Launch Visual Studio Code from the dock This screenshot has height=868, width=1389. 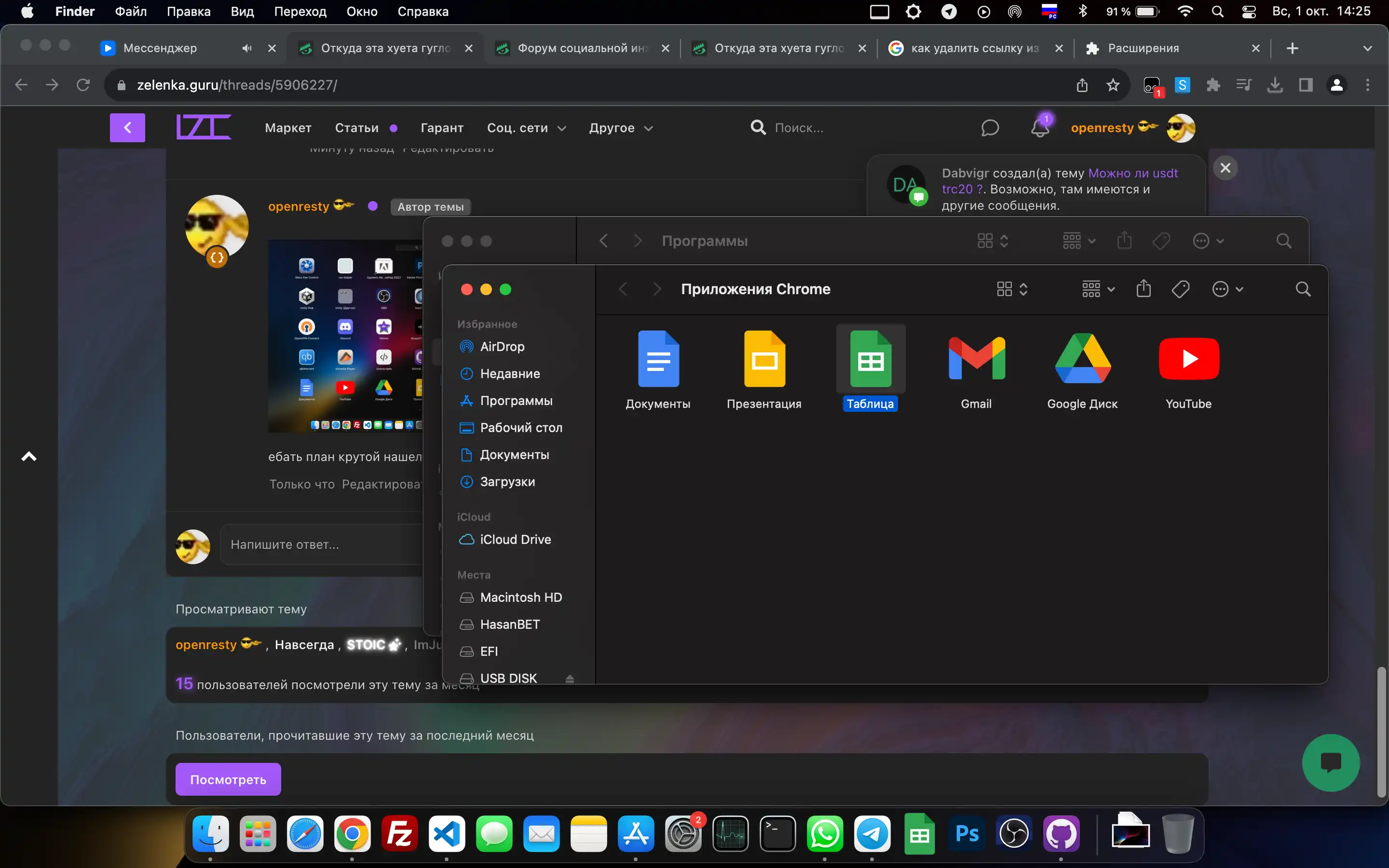[x=447, y=834]
